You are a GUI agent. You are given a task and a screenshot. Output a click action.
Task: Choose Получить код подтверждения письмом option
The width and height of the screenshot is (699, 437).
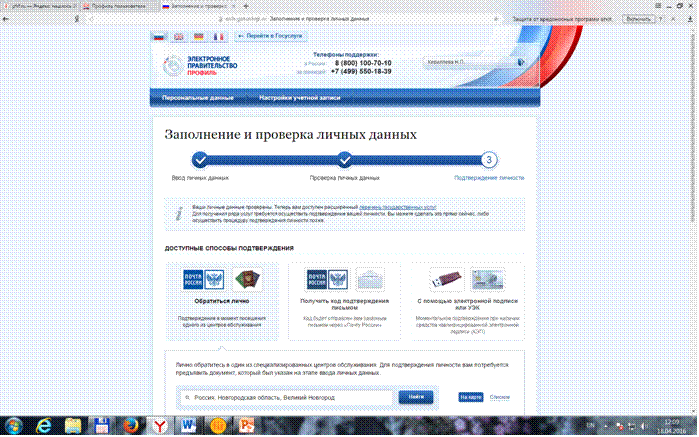(x=343, y=300)
